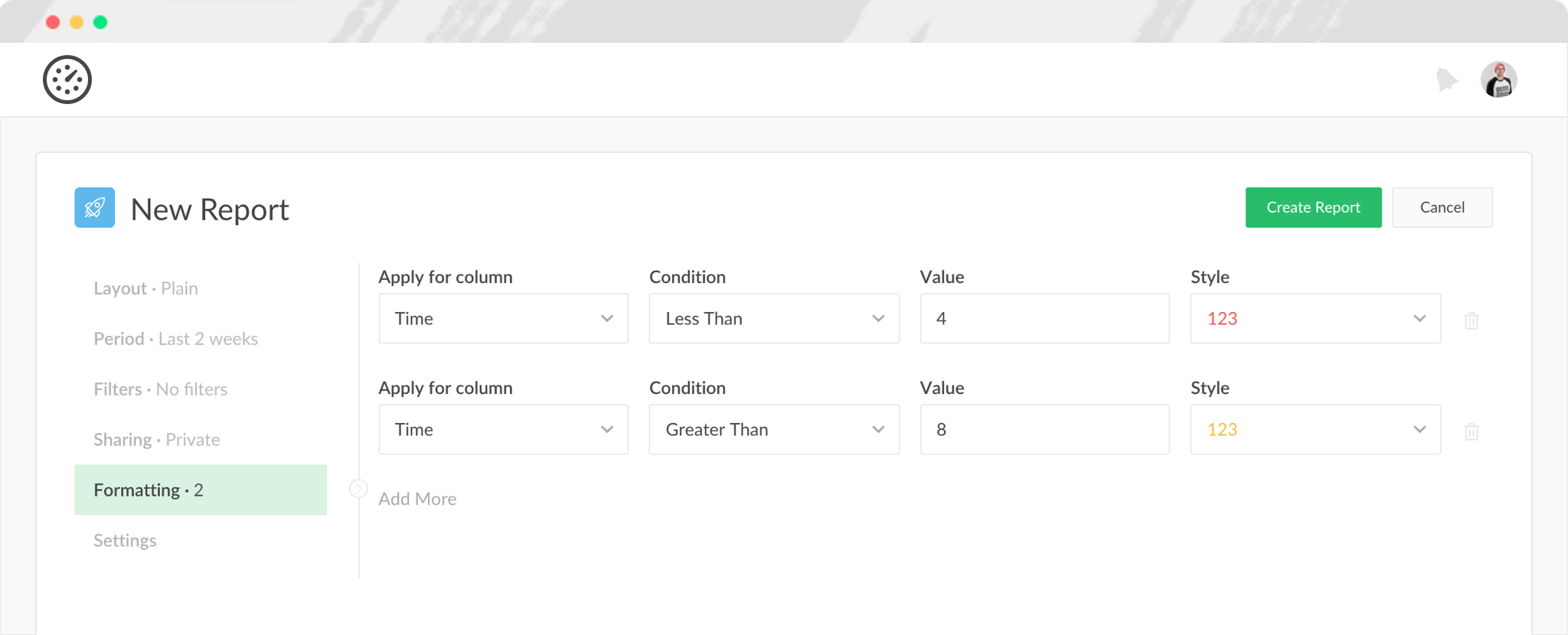Open the red 123 style dropdown
The image size is (1568, 635).
click(1315, 318)
